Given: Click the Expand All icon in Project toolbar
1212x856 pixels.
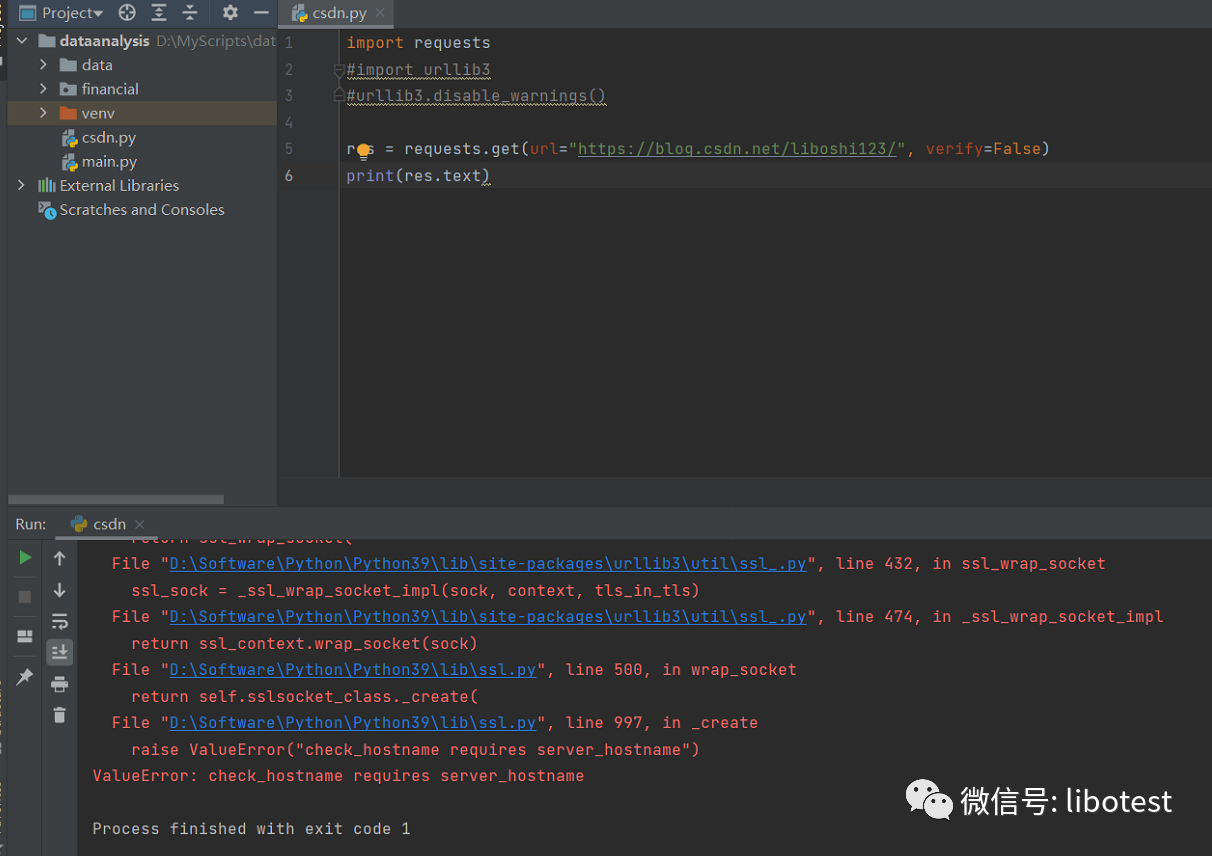Looking at the screenshot, I should 159,13.
